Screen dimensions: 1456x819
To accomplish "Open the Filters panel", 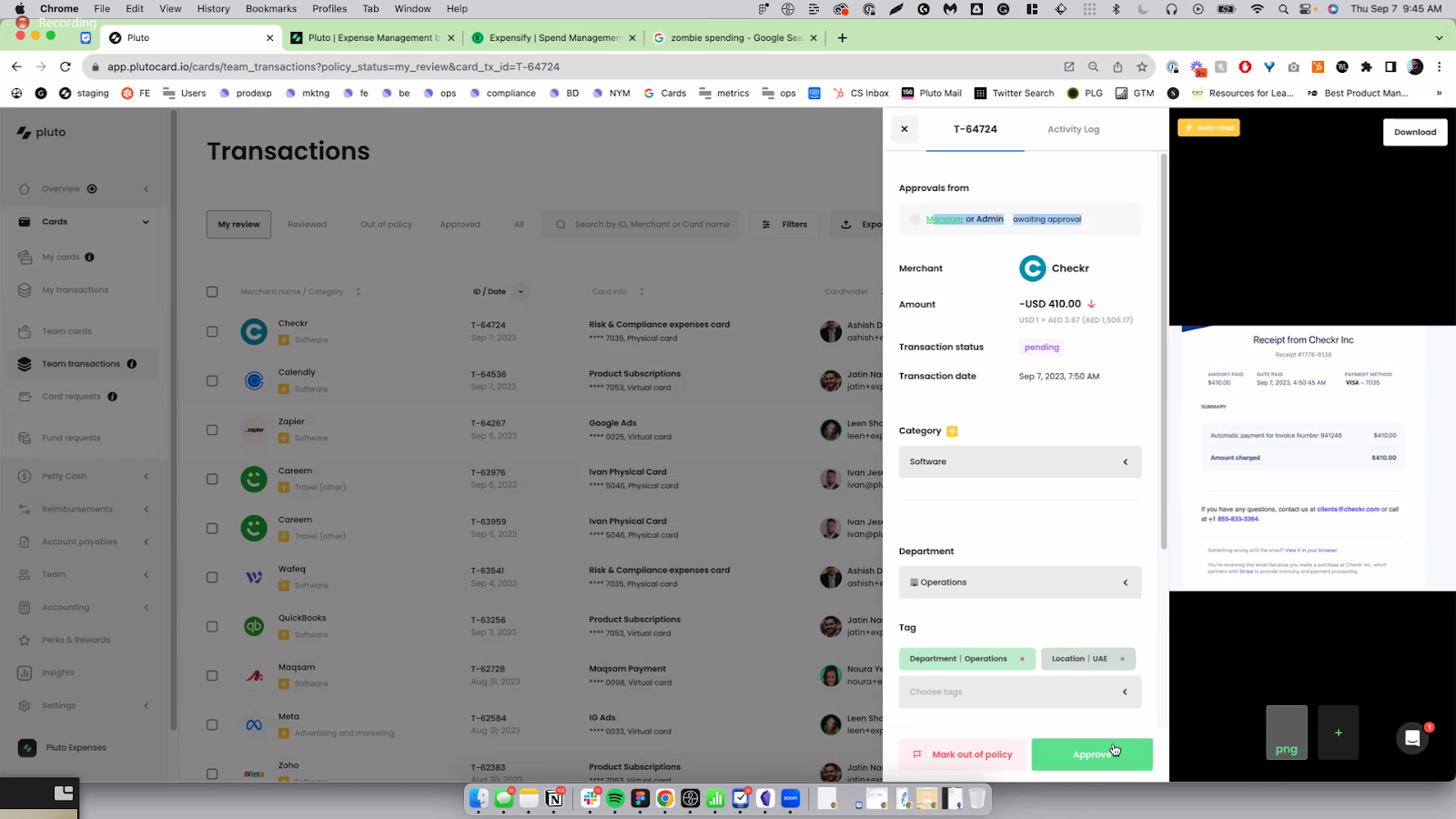I will [784, 224].
